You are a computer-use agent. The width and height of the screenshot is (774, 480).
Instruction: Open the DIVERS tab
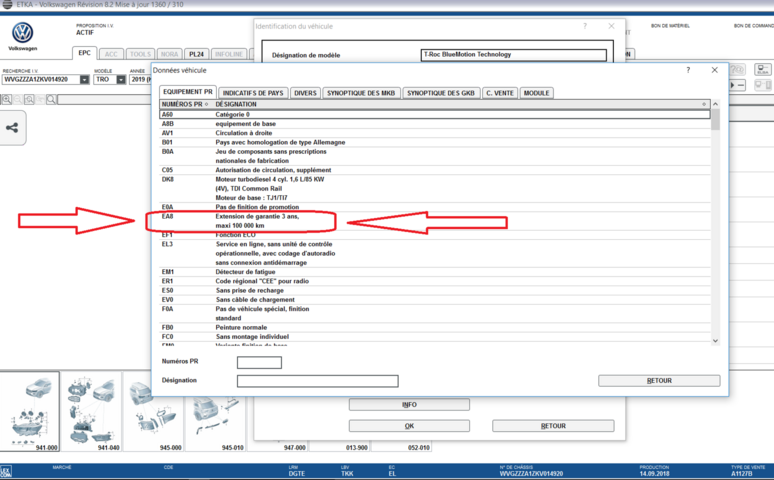tap(305, 93)
